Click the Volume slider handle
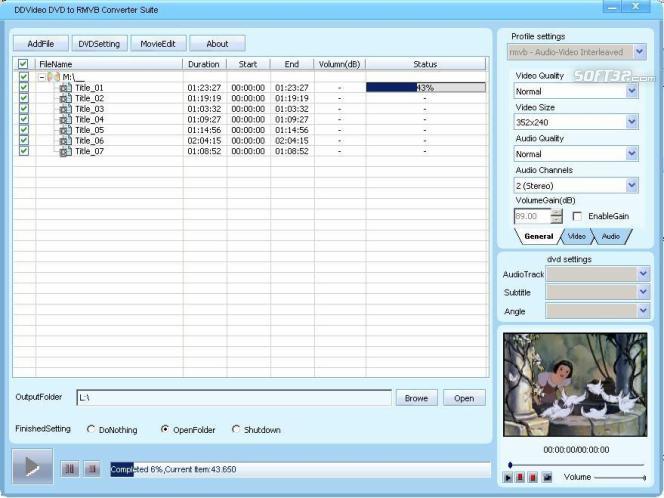This screenshot has height=498, width=664. [644, 478]
